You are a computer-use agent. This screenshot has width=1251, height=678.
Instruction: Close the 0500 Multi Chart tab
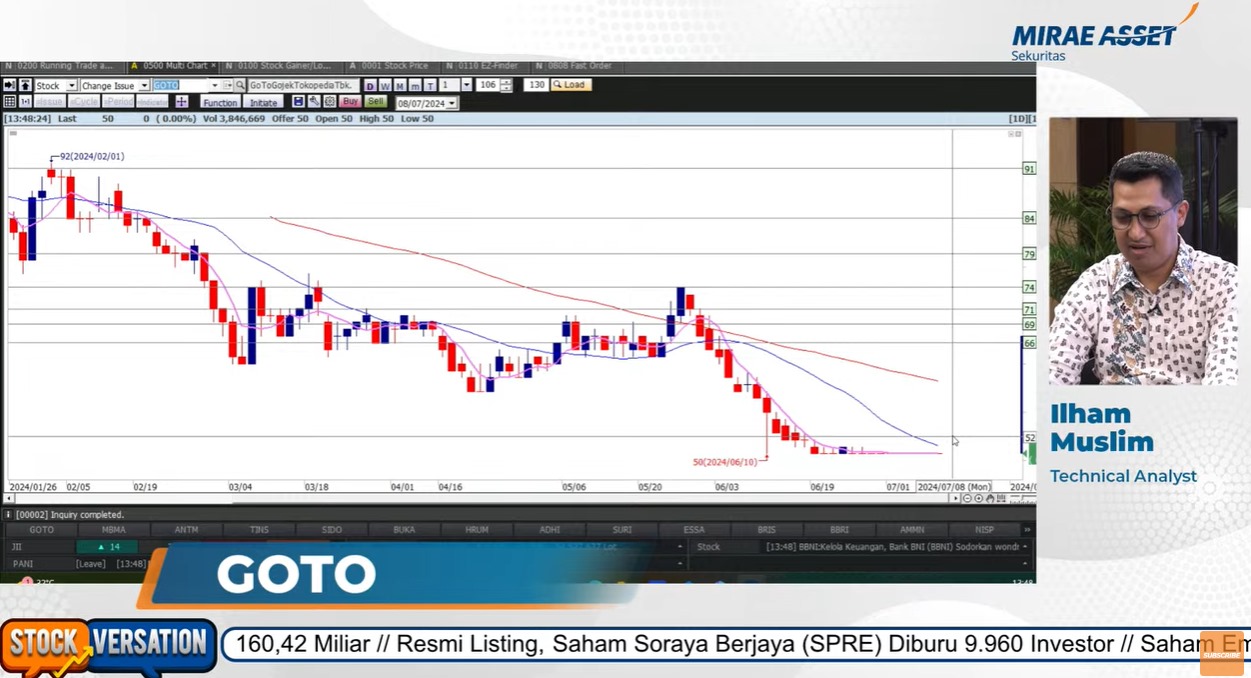click(213, 66)
